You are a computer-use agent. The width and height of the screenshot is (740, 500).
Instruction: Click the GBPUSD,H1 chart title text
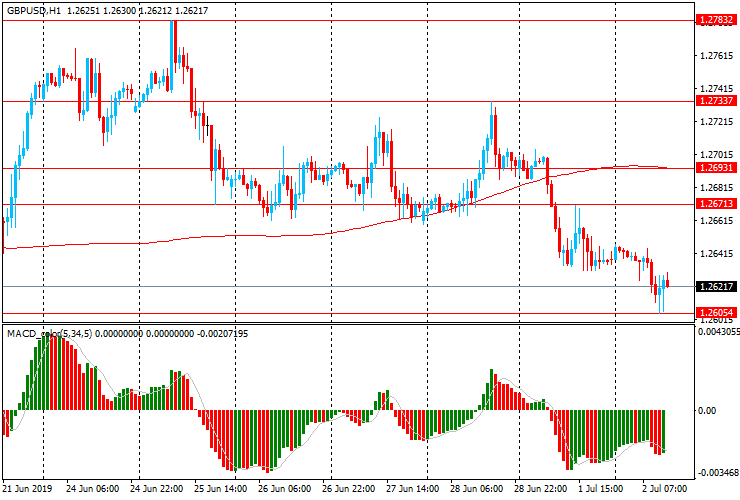click(x=34, y=10)
